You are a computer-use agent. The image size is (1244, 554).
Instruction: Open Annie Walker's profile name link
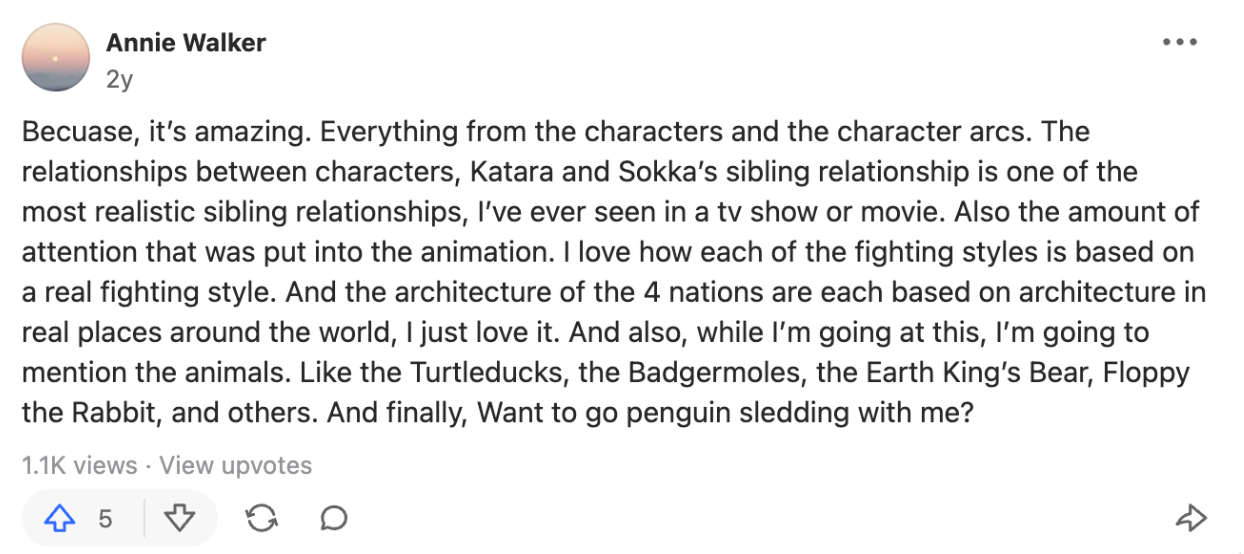tap(186, 44)
